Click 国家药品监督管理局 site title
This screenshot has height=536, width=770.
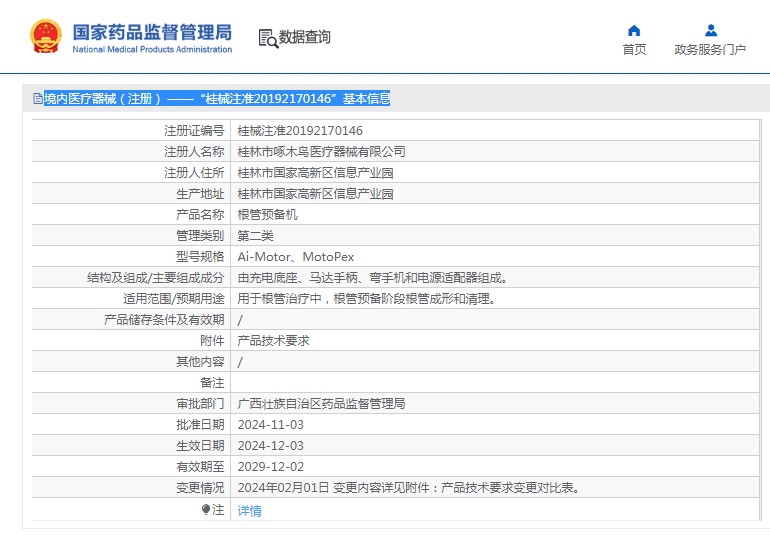tap(152, 32)
